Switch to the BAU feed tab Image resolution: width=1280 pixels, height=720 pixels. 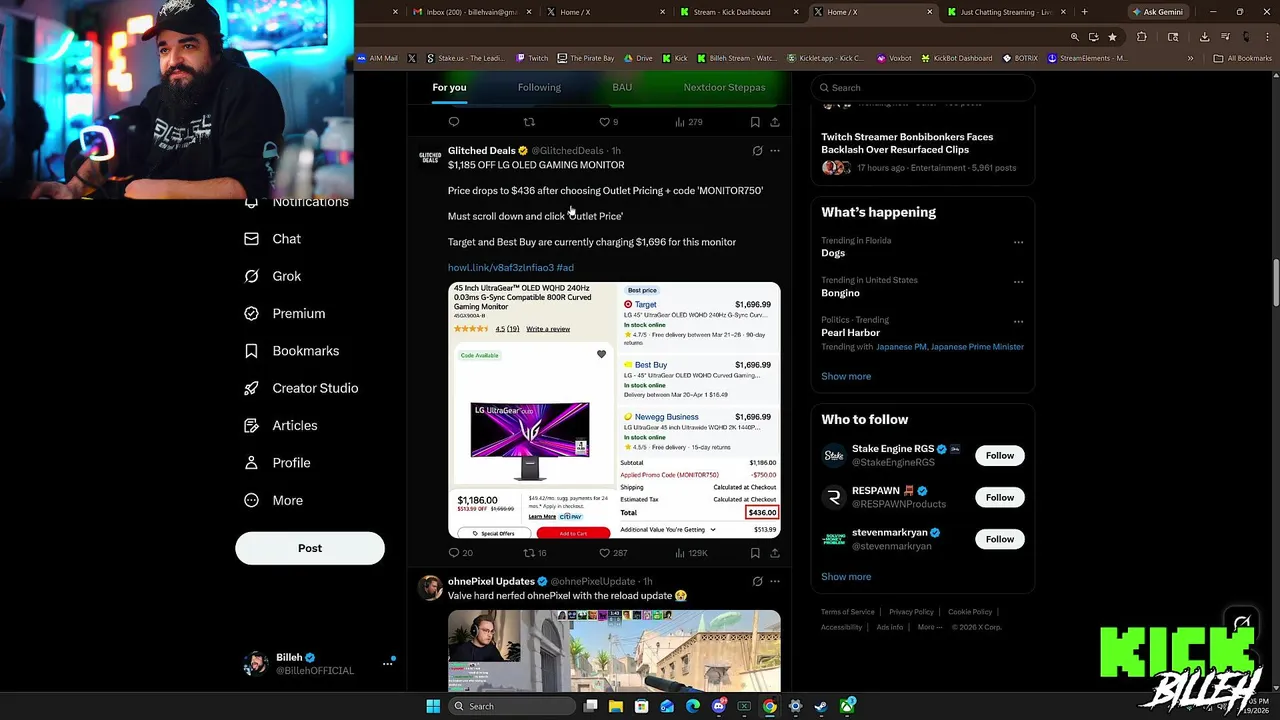622,87
